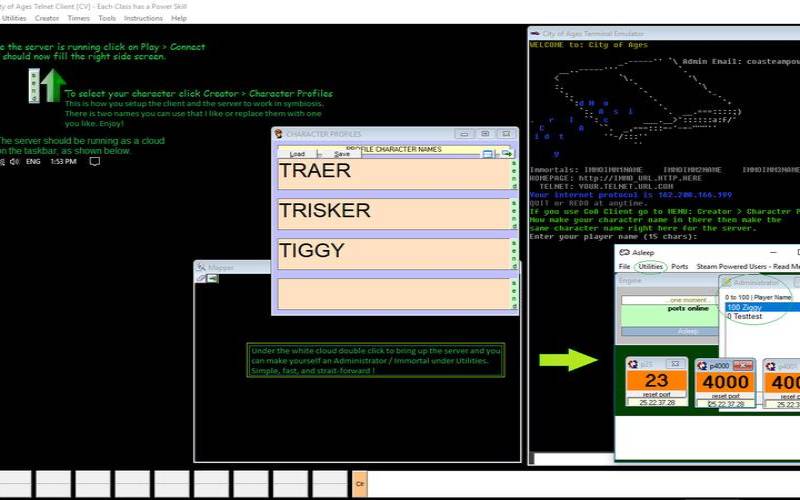Open the Instructions menu
The width and height of the screenshot is (800, 500).
(143, 18)
